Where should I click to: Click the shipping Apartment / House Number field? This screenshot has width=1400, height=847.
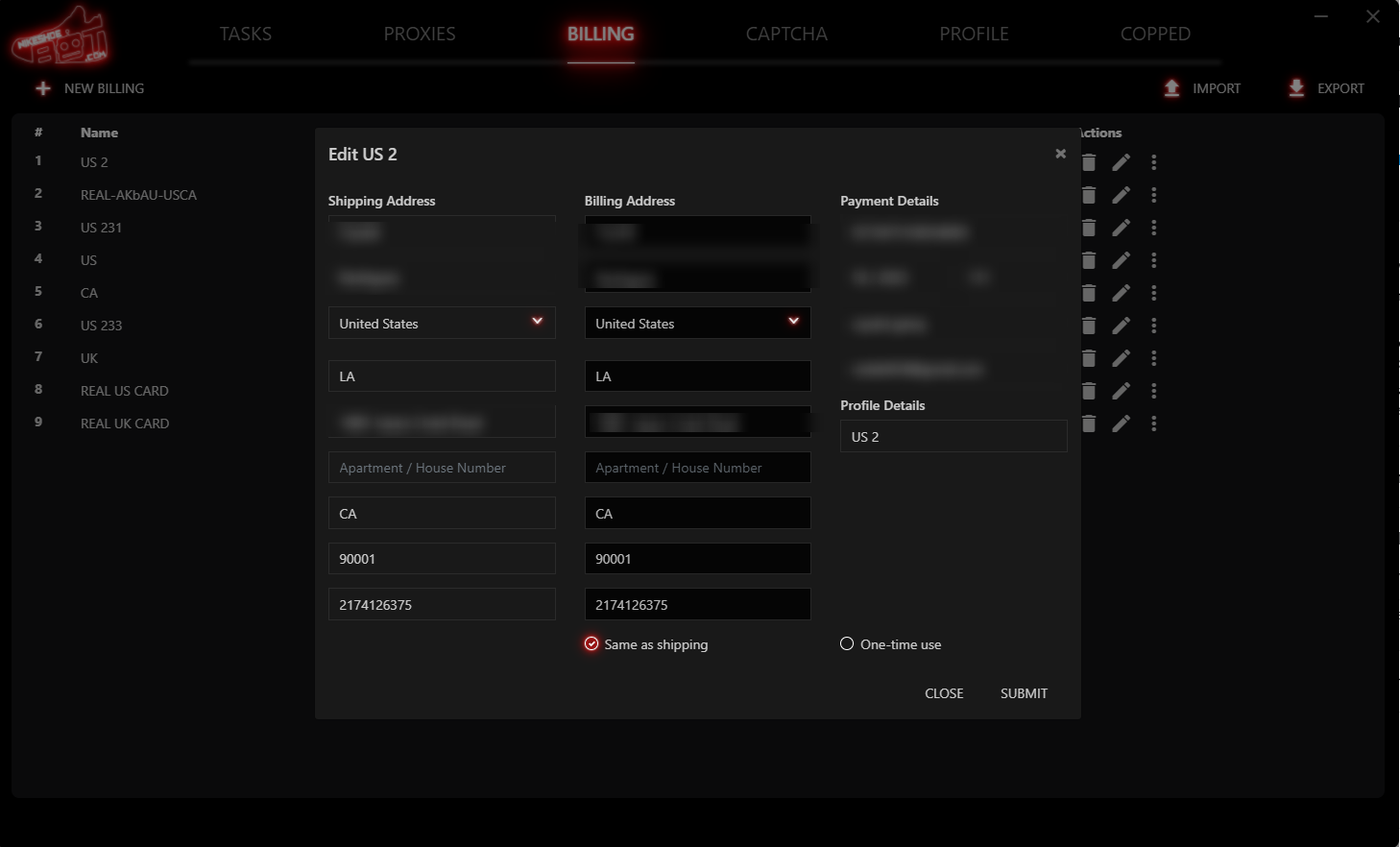point(442,468)
